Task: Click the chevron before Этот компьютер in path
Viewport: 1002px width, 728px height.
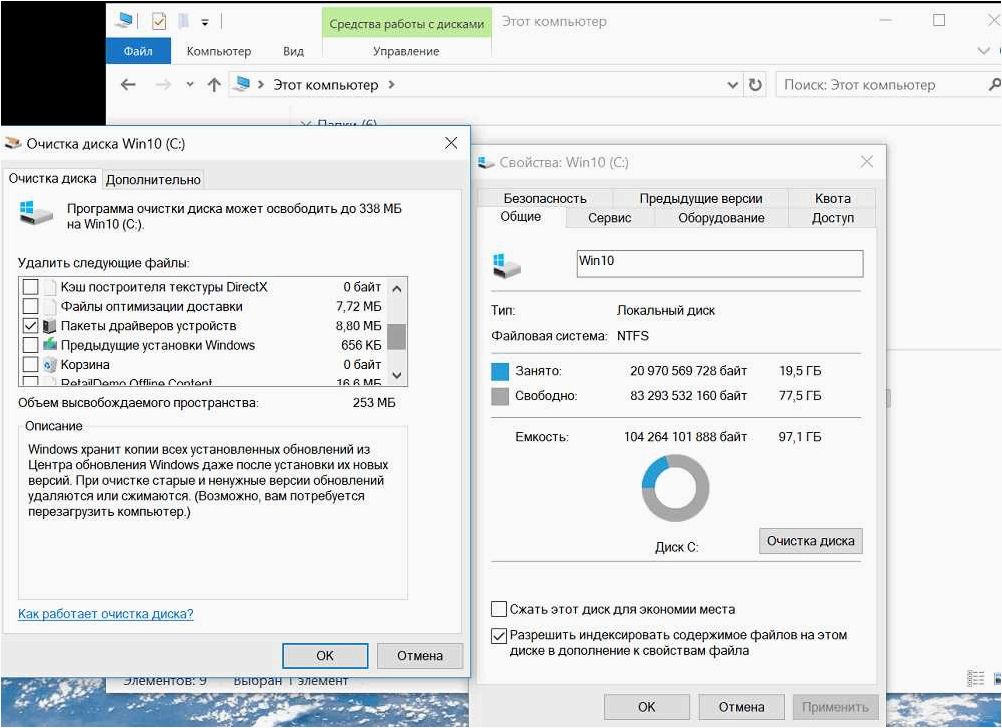Action: point(261,84)
